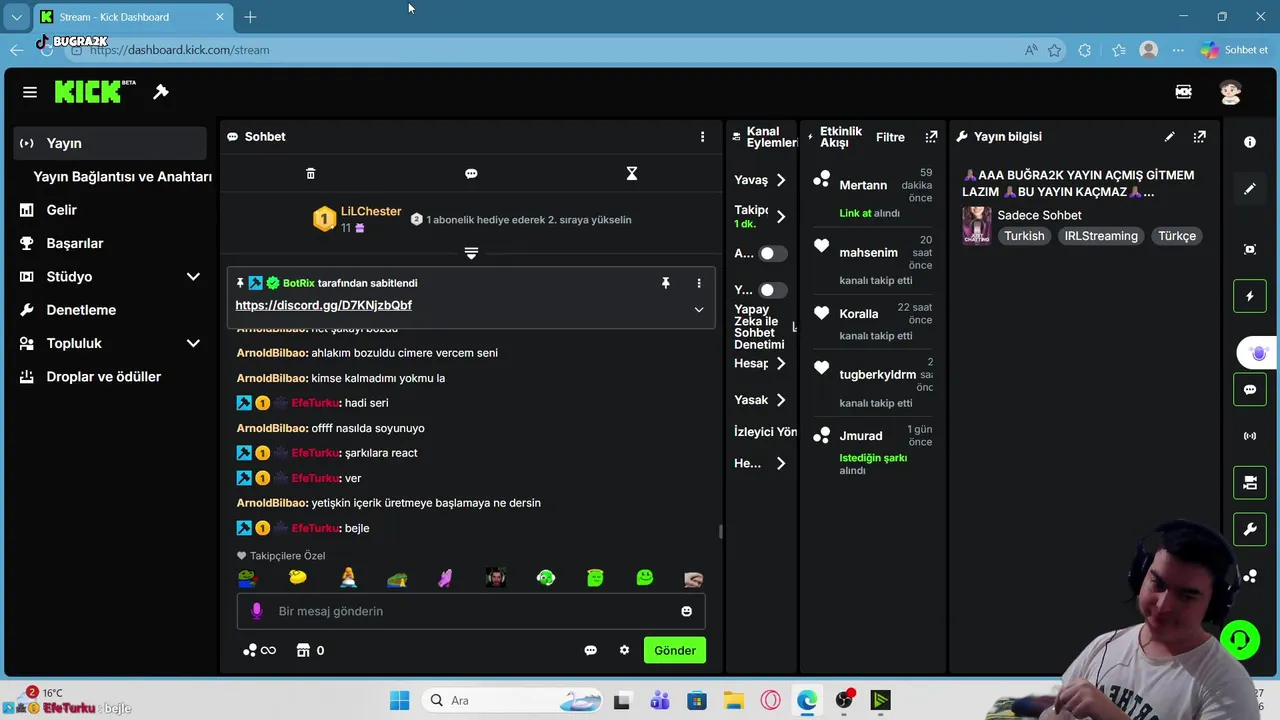The image size is (1280, 720).
Task: Click the lightning bolt icon in right sidebar
Action: 1250,297
